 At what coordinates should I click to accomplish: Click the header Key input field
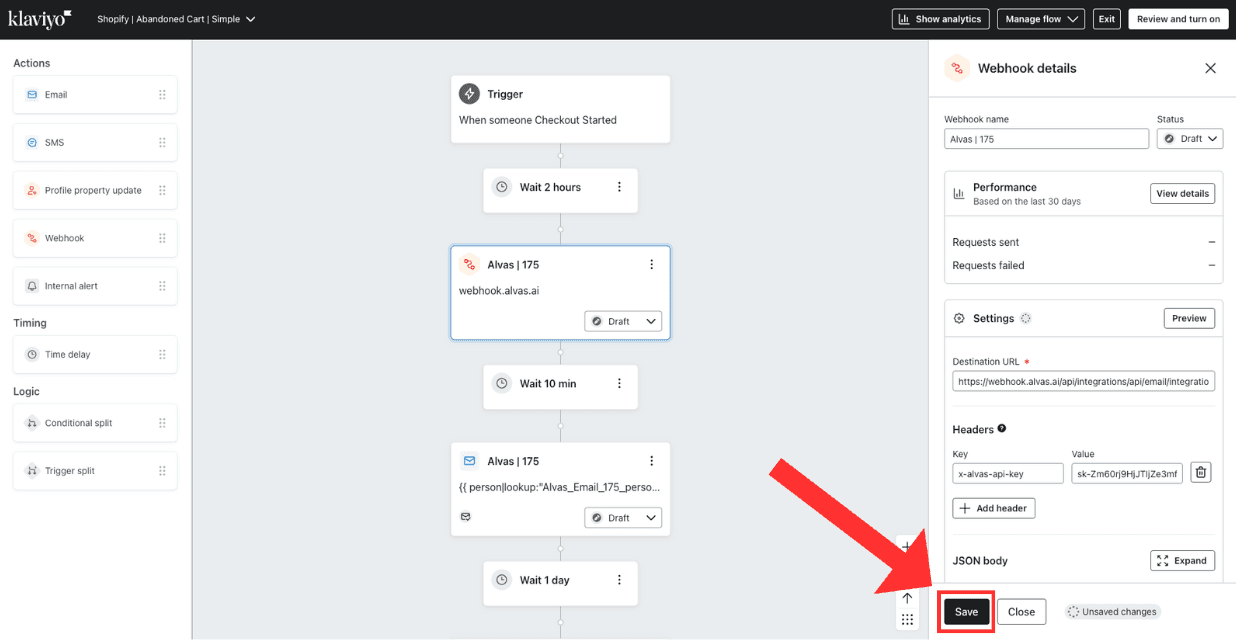tap(1008, 473)
